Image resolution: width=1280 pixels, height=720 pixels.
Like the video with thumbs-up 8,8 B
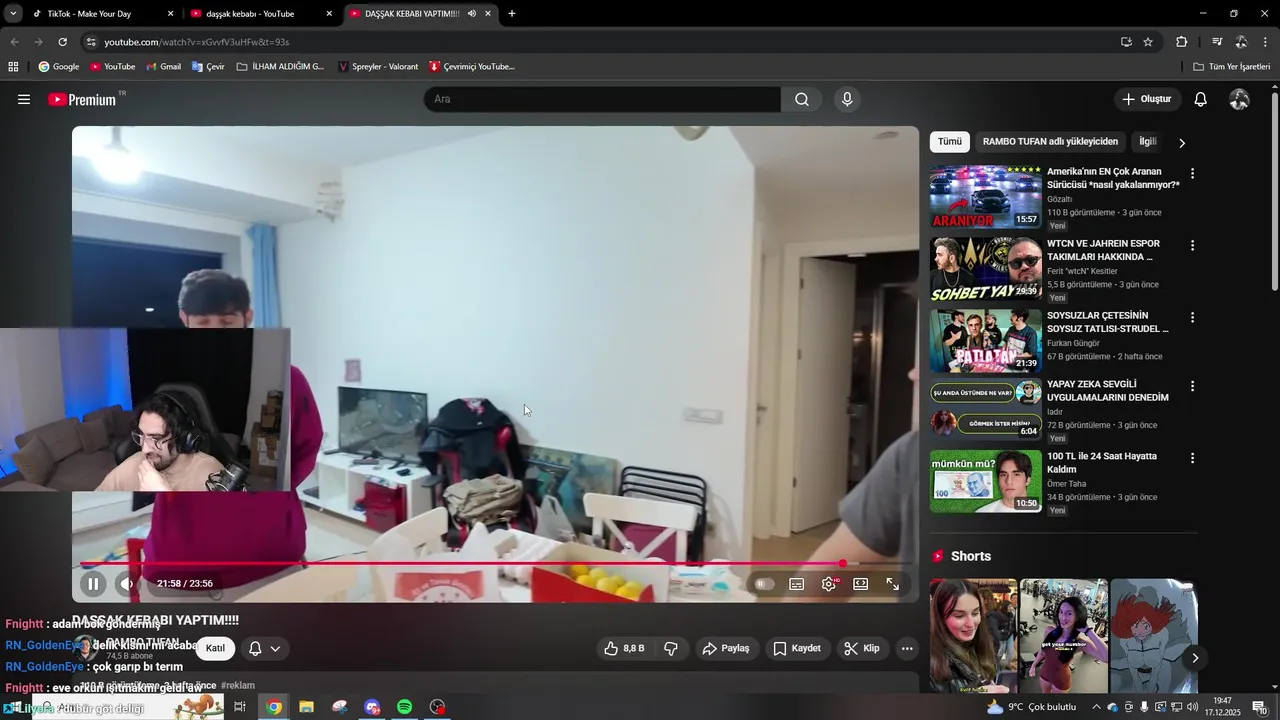click(x=624, y=648)
